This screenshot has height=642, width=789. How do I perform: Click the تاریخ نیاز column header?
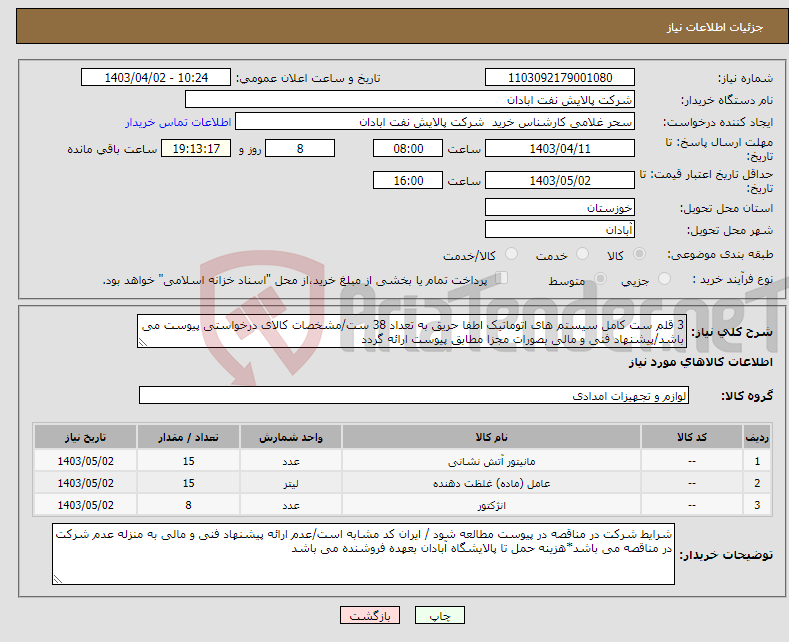(x=86, y=437)
